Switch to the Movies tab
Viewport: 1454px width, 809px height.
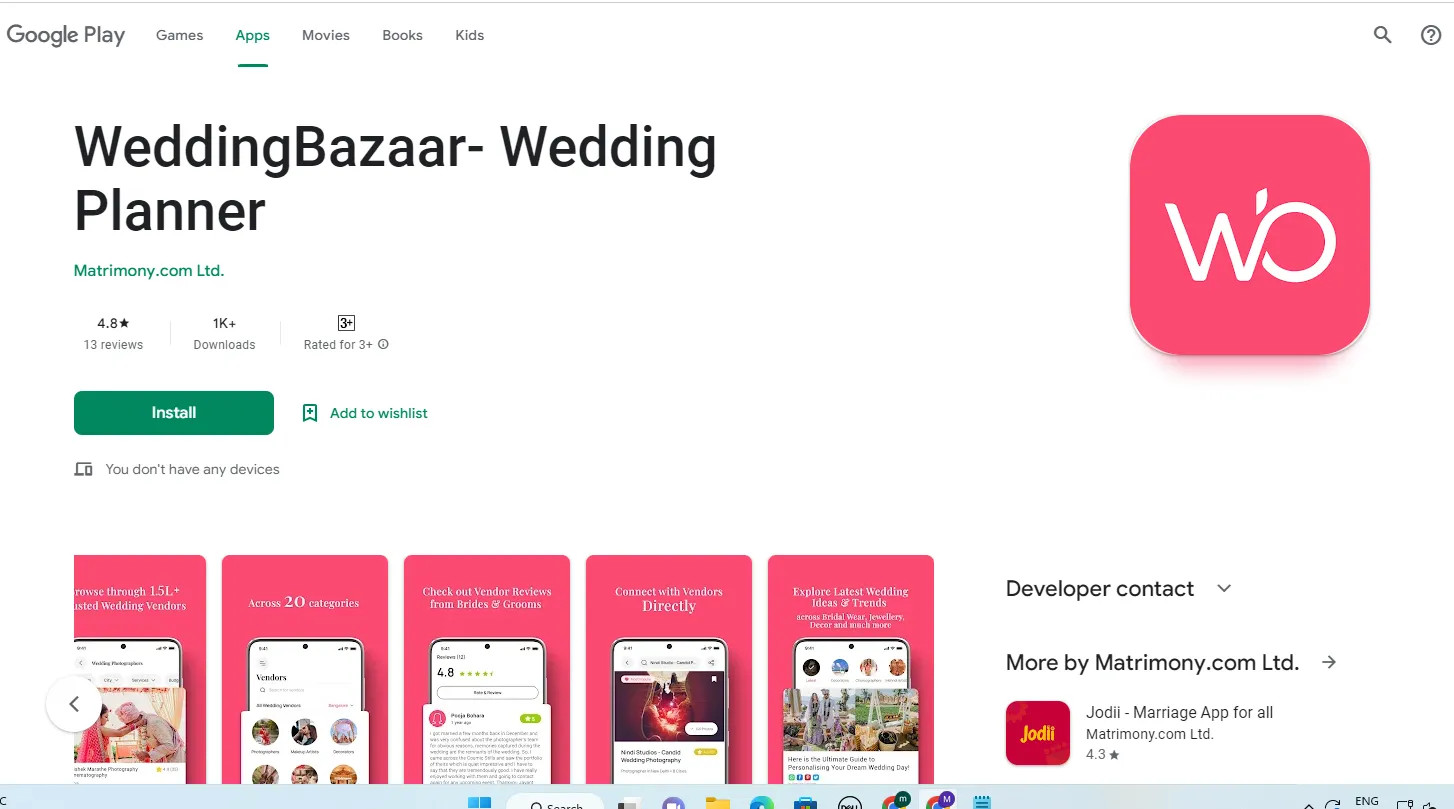pyautogui.click(x=326, y=35)
